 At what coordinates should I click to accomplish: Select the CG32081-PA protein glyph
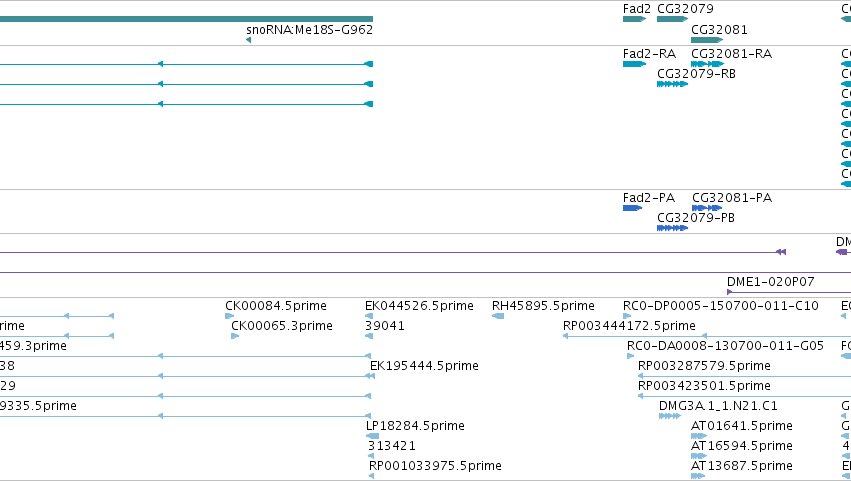click(x=707, y=208)
